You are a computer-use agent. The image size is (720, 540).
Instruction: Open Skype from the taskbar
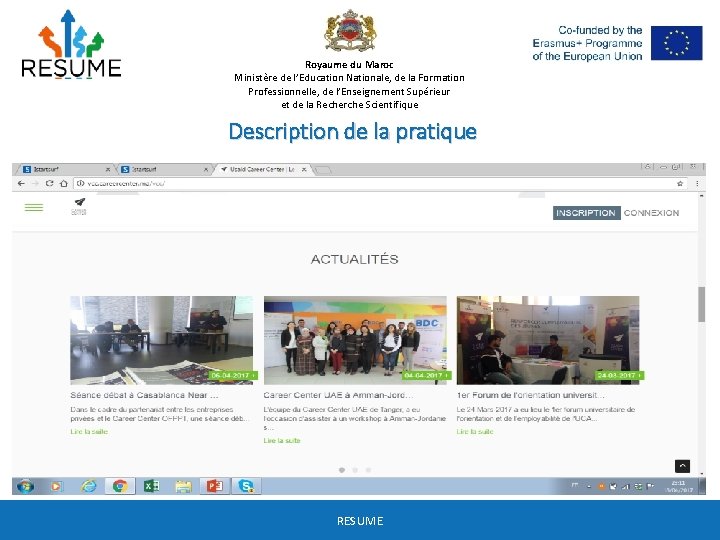click(246, 486)
